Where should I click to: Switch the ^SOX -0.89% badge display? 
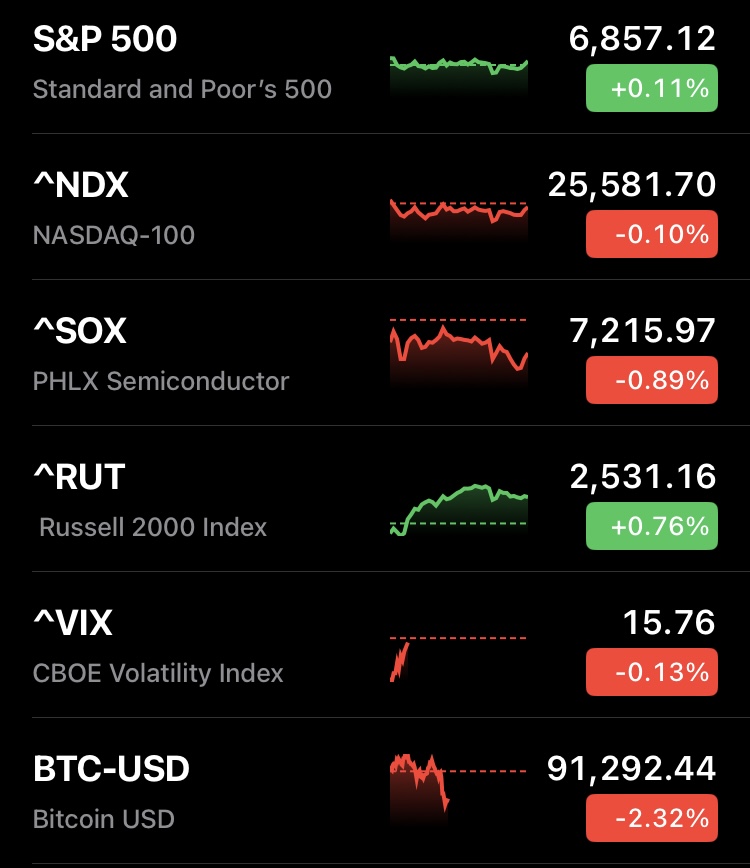click(x=652, y=381)
